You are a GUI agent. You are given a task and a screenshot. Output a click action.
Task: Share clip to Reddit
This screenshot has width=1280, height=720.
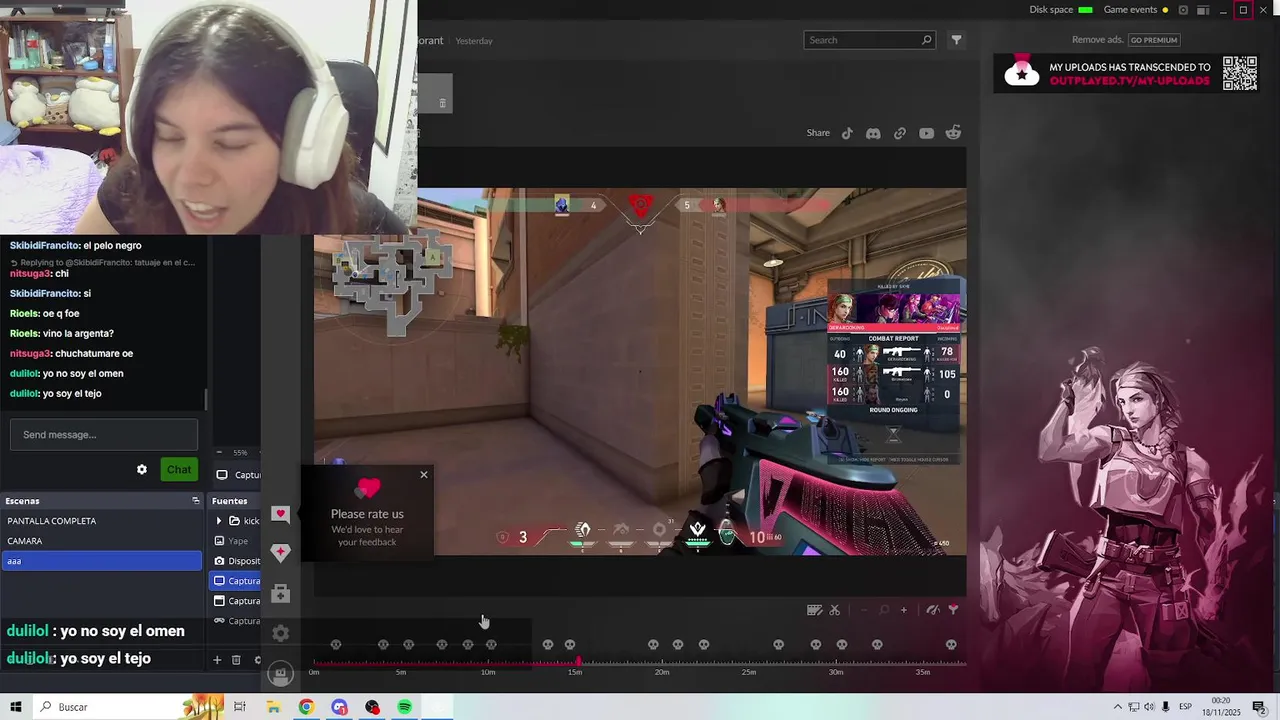(x=954, y=133)
